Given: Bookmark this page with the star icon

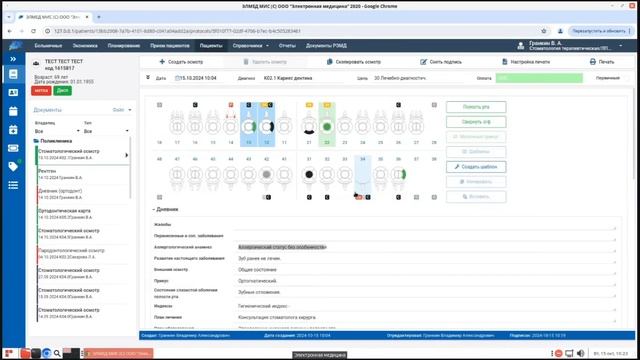Looking at the screenshot, I should coord(544,31).
